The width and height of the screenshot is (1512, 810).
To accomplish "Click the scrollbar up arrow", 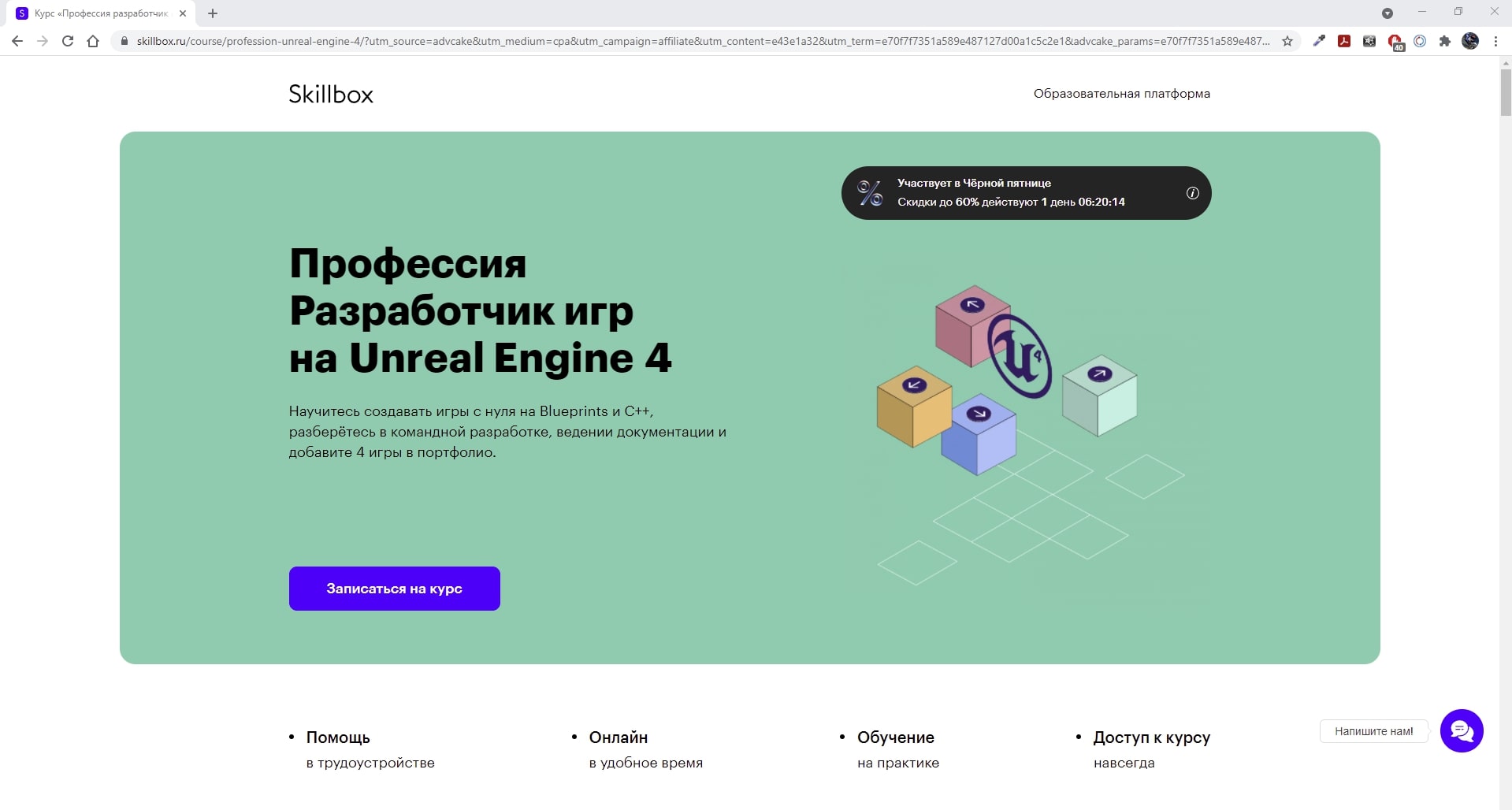I will coord(1506,62).
